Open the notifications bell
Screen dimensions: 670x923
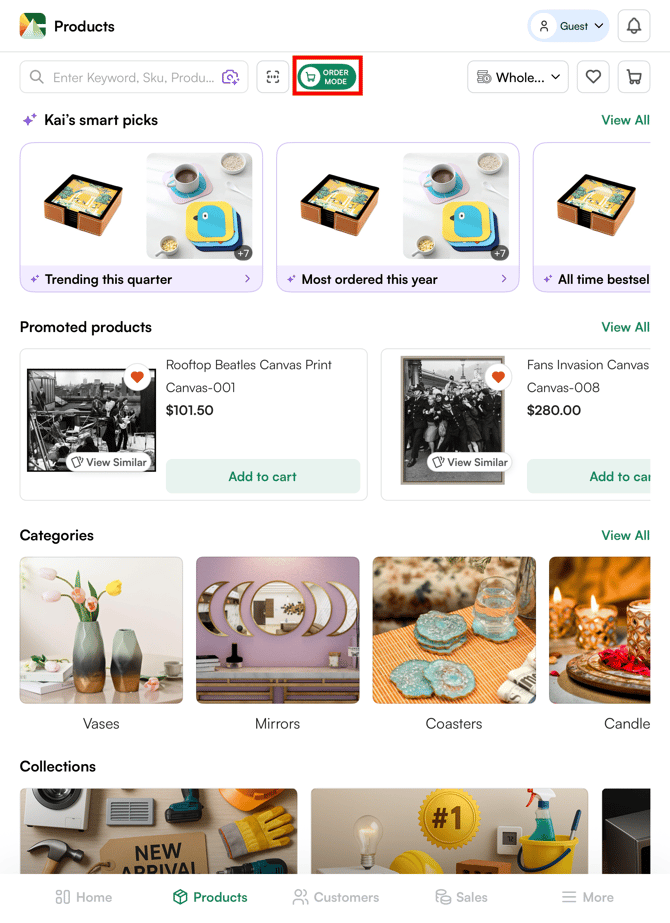pos(634,26)
